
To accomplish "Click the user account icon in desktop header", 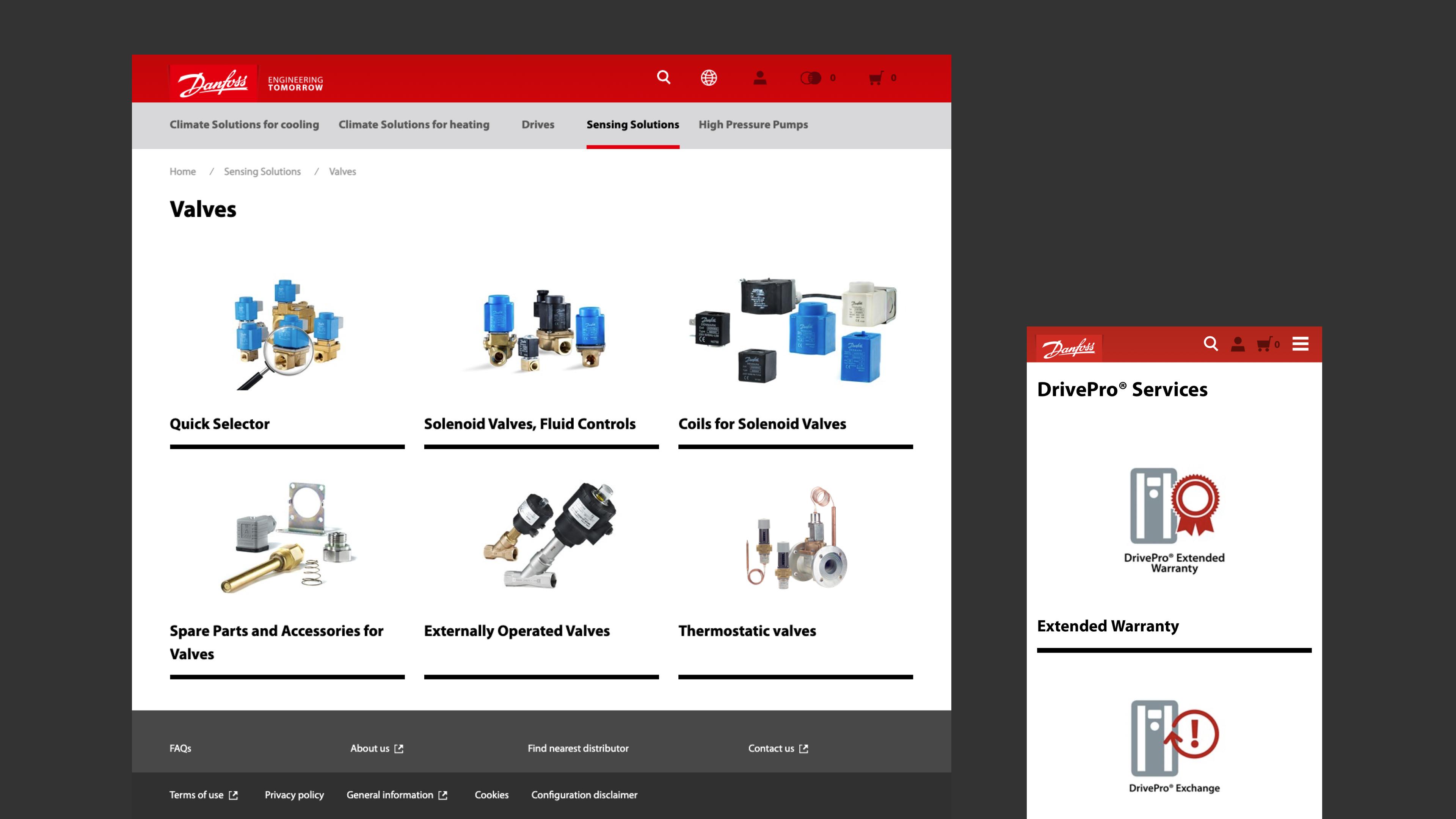I will point(759,77).
